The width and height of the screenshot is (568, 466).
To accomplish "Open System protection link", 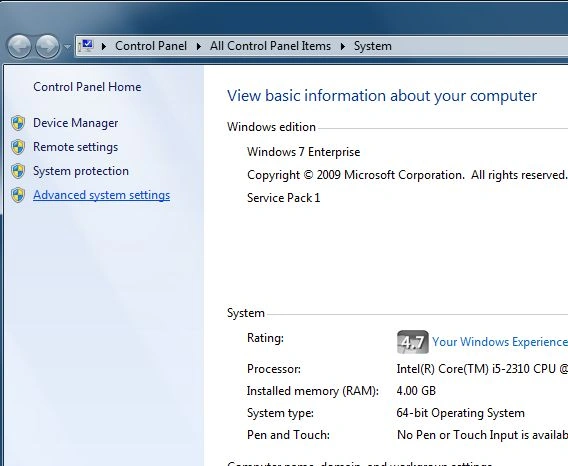I will [81, 171].
